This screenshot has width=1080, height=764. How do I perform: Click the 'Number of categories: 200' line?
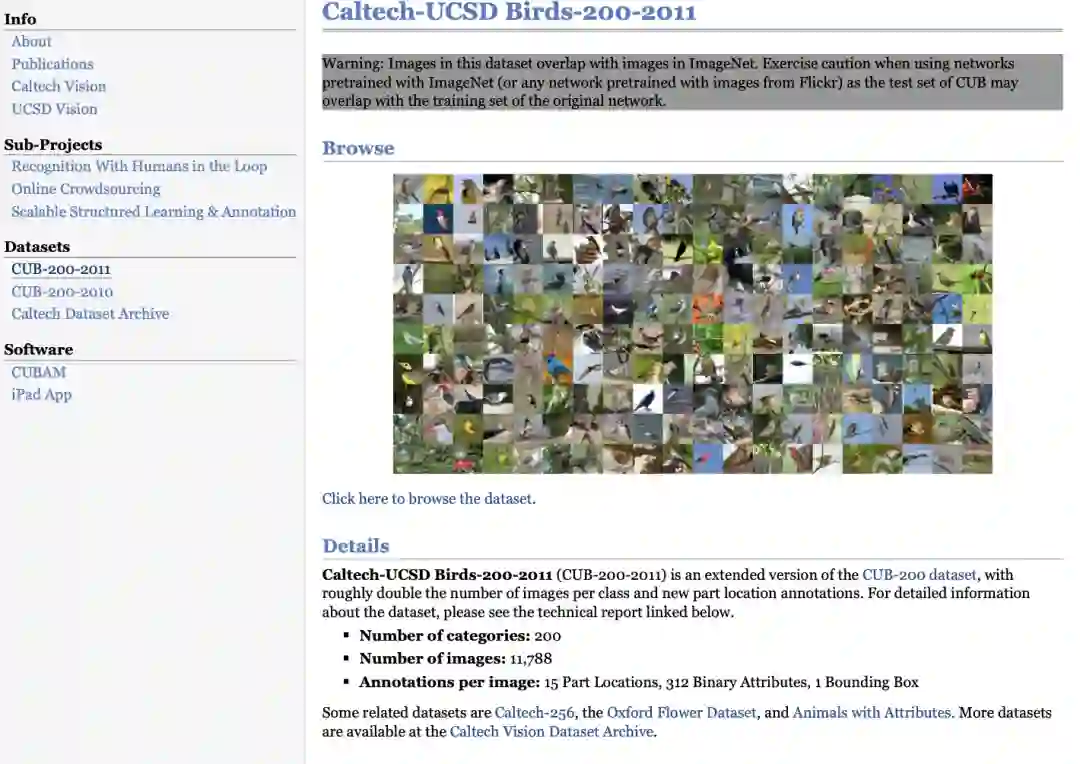click(x=460, y=636)
